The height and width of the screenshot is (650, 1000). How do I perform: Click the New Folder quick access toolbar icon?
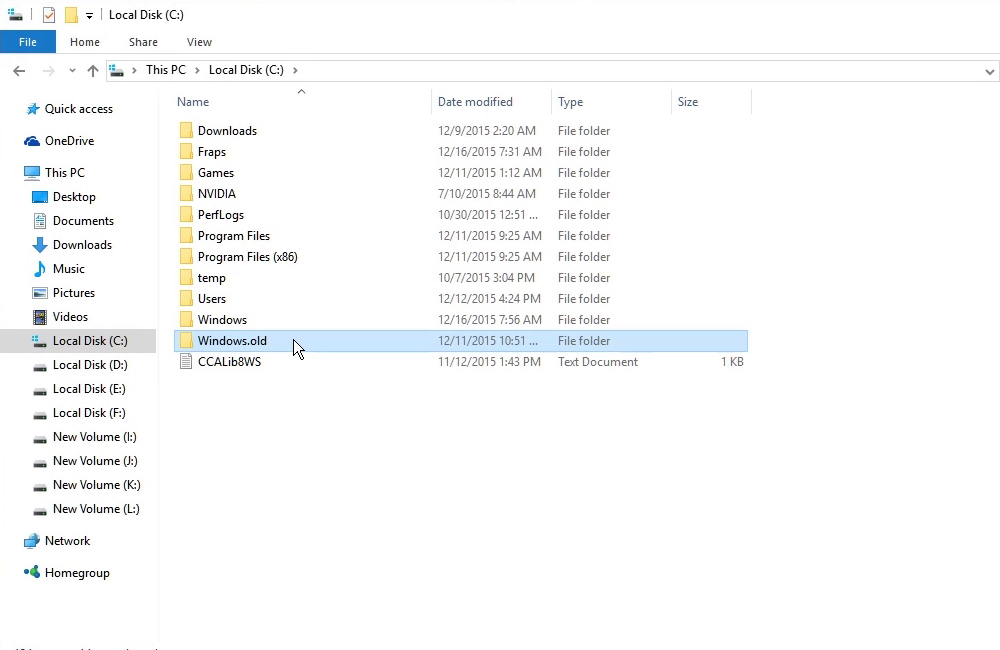coord(71,15)
